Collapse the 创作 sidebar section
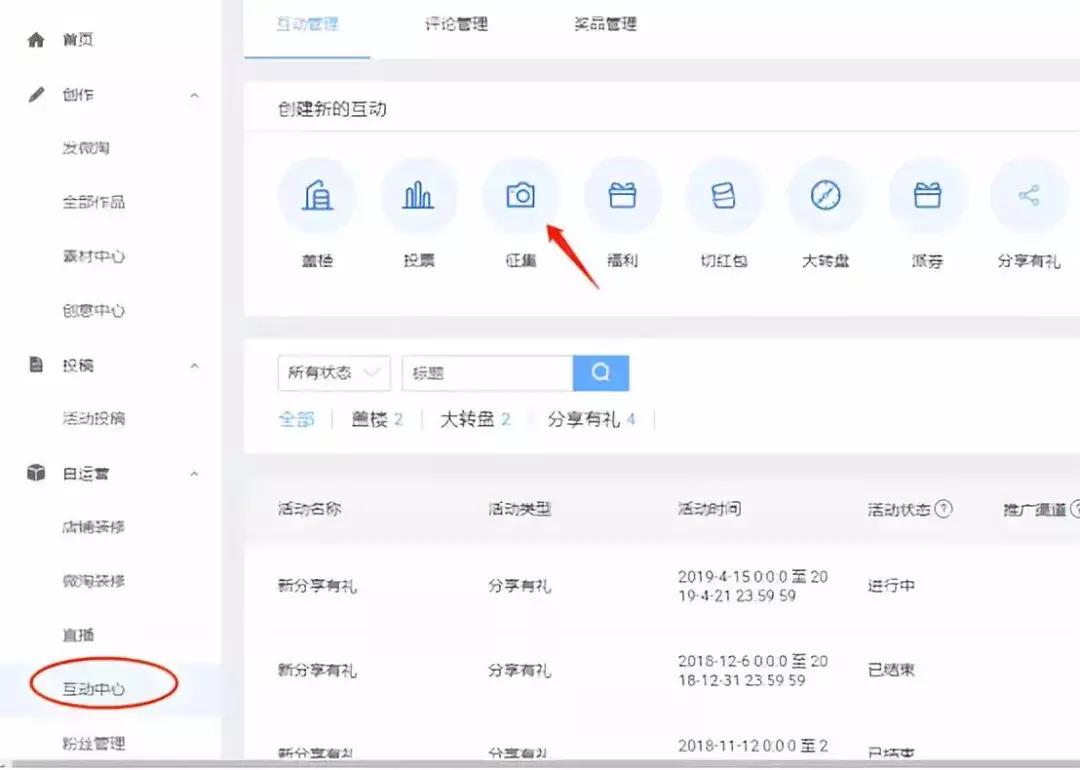 (x=196, y=94)
